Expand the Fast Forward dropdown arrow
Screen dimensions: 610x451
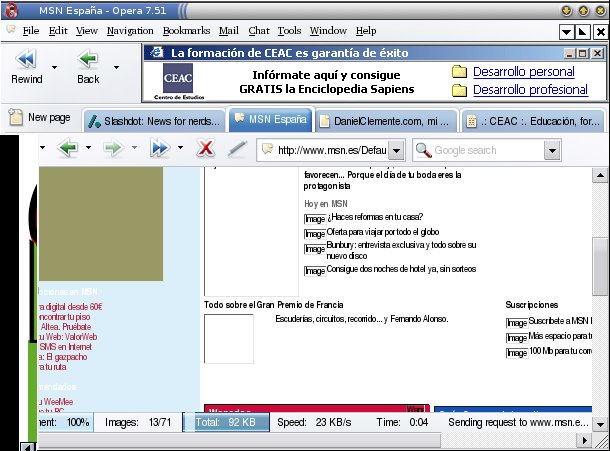(x=180, y=147)
